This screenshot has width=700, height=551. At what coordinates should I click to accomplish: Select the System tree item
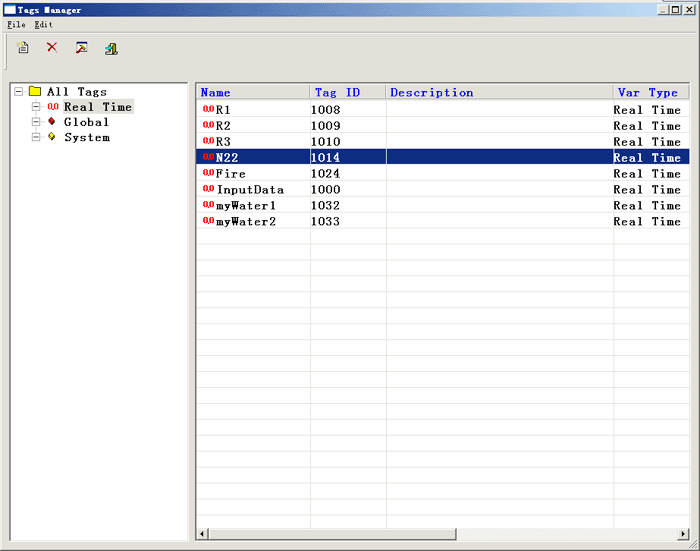pos(87,137)
